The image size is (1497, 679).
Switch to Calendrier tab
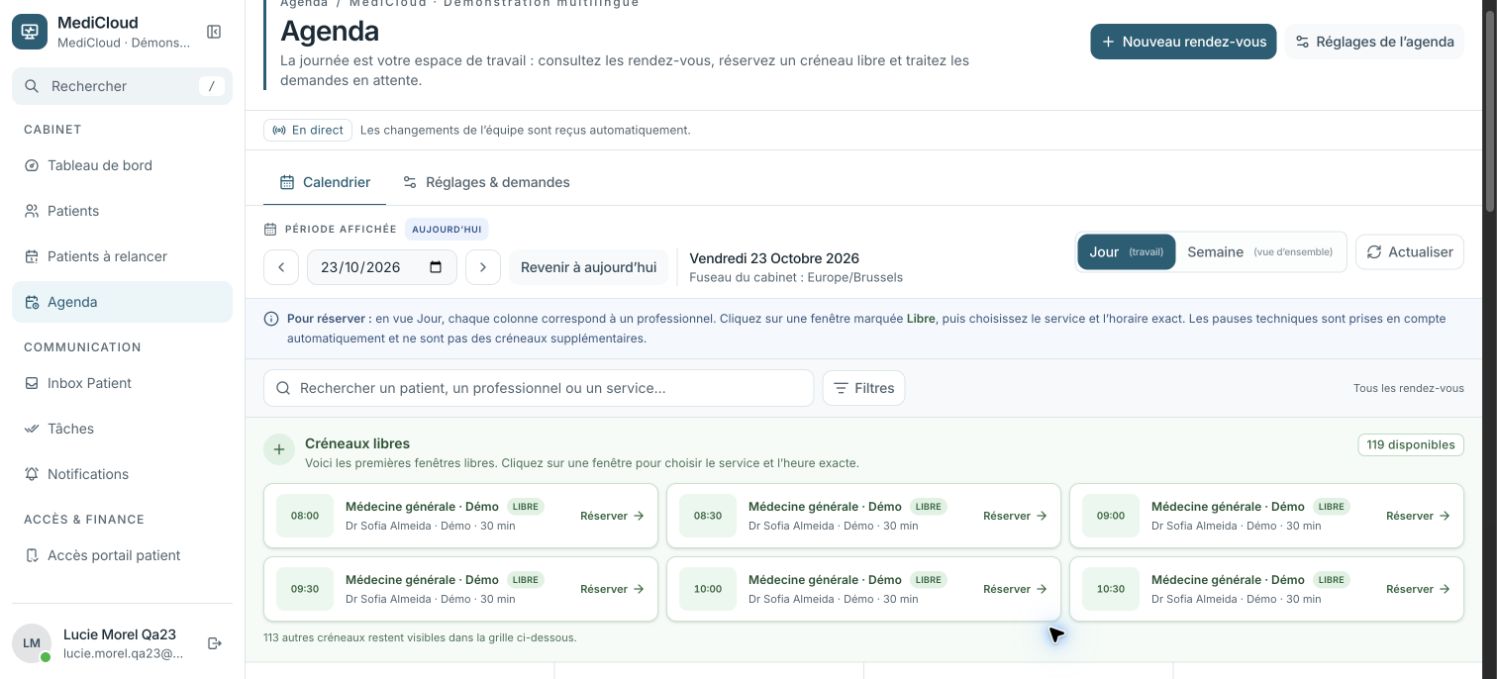(325, 182)
